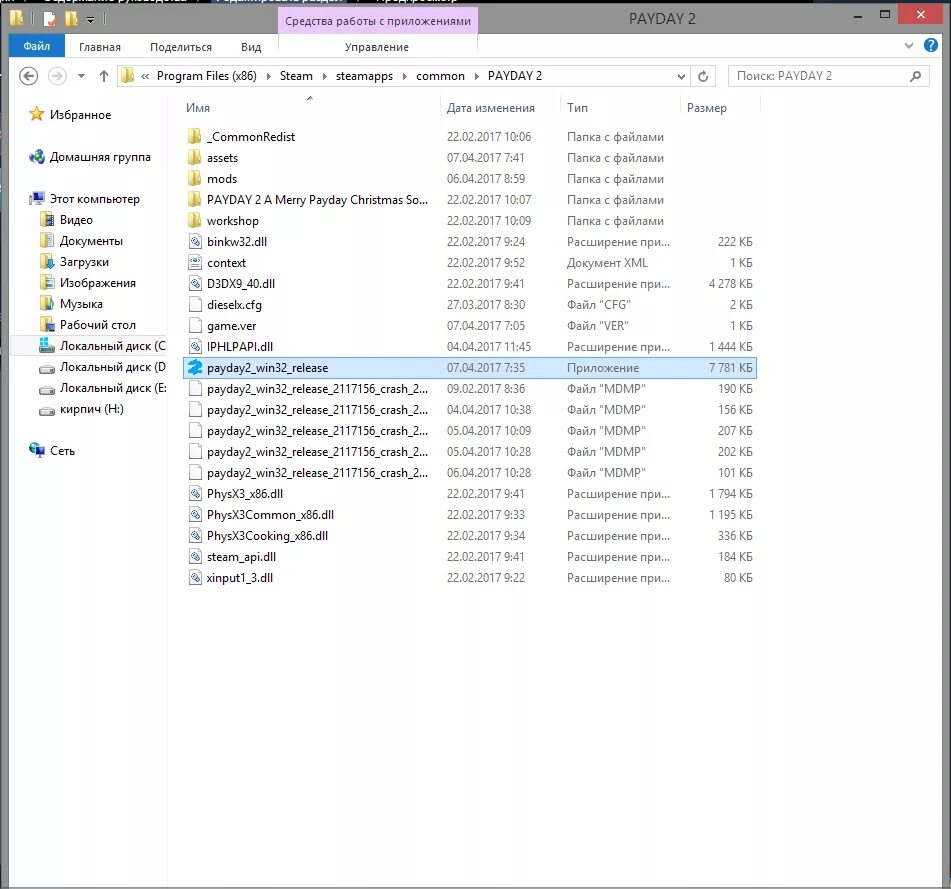Click quick access Properties icon
This screenshot has height=889, width=951.
[50, 19]
